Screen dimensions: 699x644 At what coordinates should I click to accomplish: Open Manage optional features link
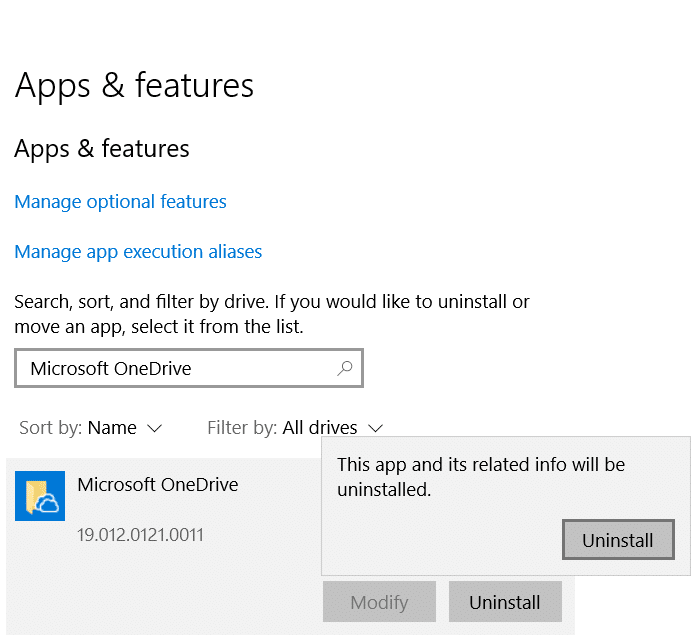coord(120,202)
